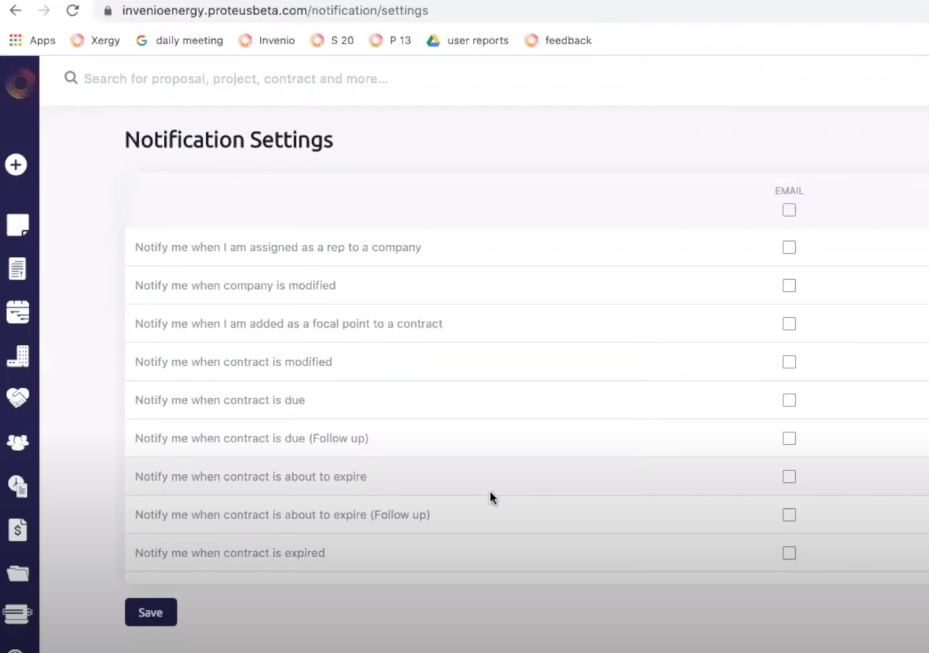Screen dimensions: 929x653
Task: Open the people group icon in sidebar
Action: [x=17, y=442]
